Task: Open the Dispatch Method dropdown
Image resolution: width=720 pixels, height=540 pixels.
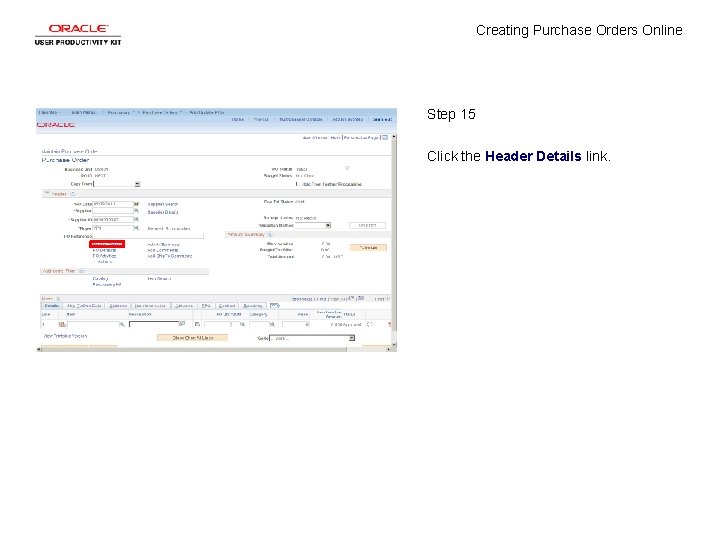Action: 328,225
